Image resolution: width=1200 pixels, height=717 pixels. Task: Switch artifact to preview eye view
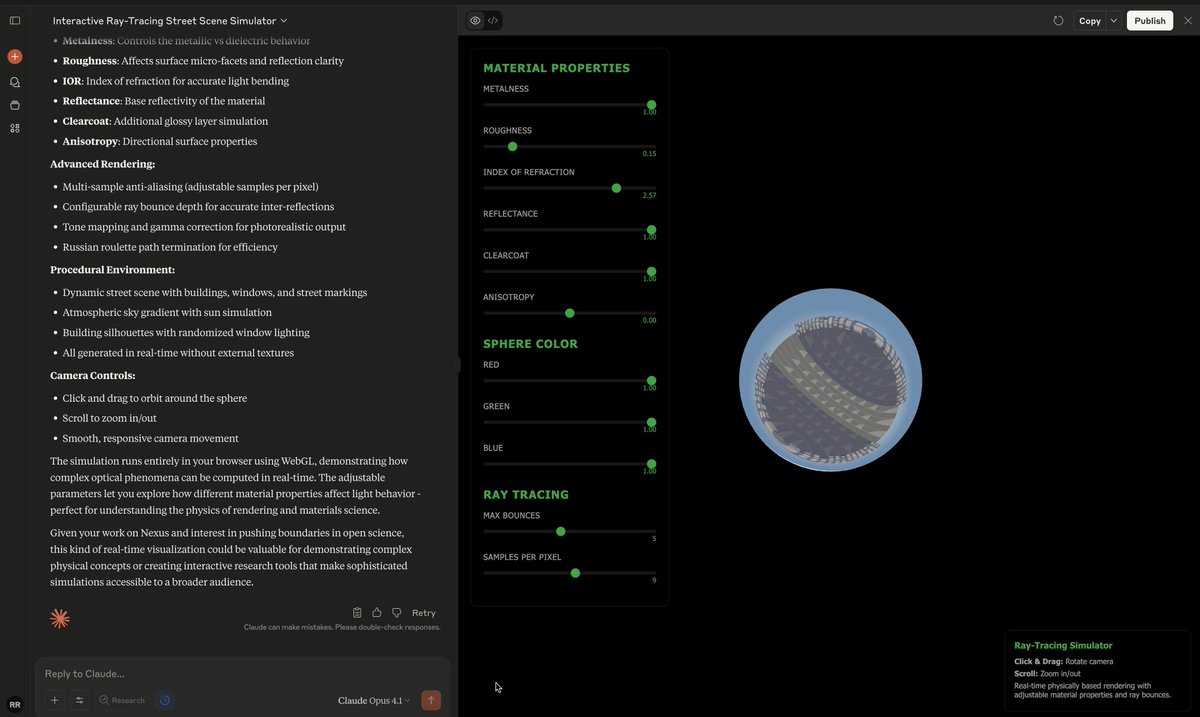pos(475,20)
